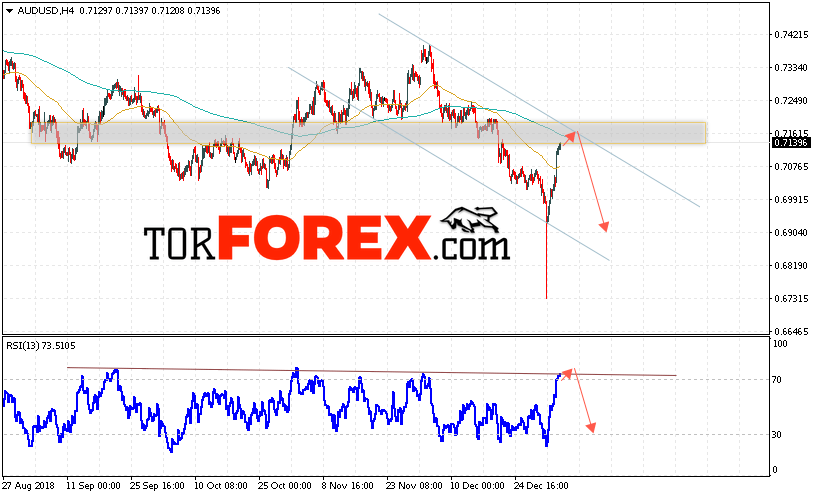Open the AUDUSD chart dropdown triangle
This screenshot has height=497, width=815.
click(10, 11)
